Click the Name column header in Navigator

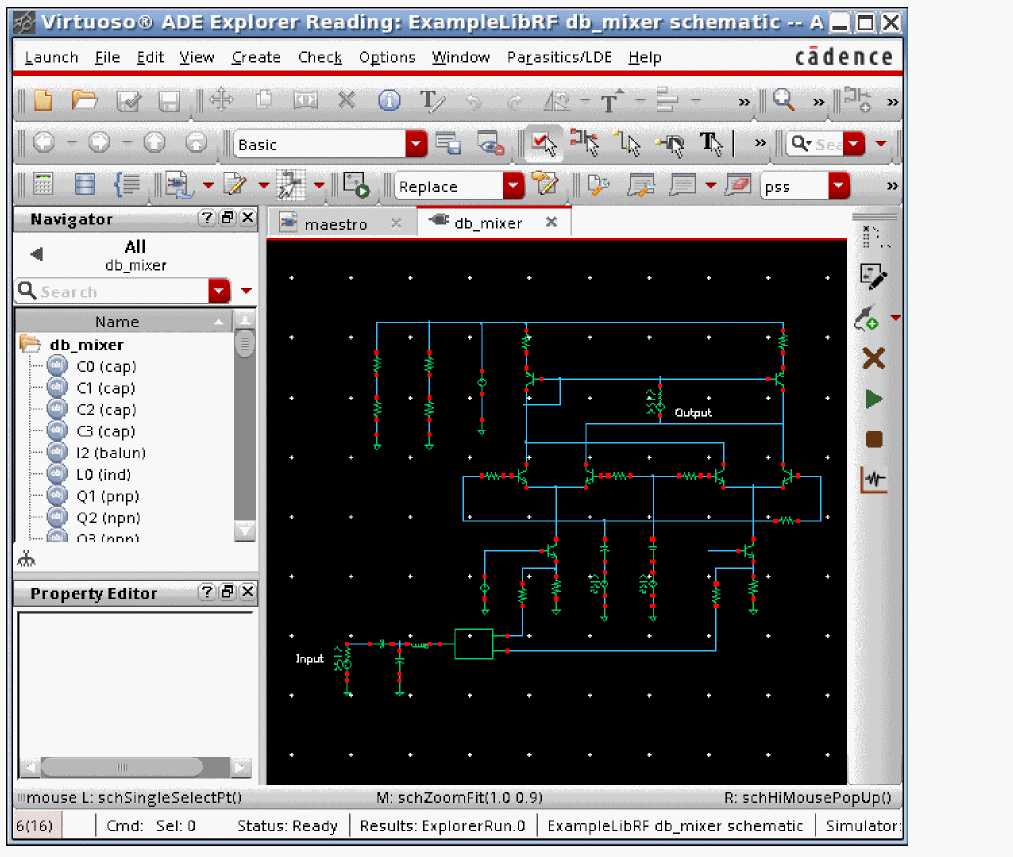117,321
